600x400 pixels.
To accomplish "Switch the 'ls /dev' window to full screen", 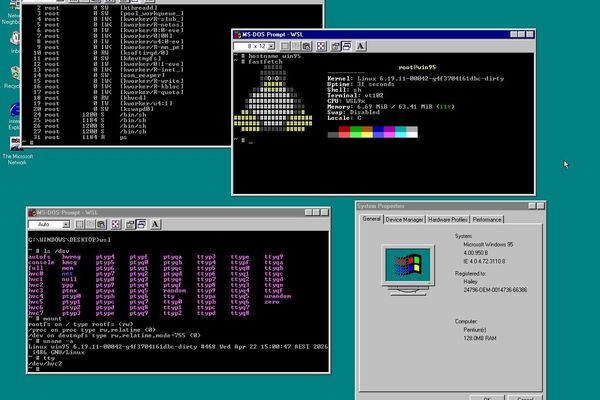I will [116, 224].
